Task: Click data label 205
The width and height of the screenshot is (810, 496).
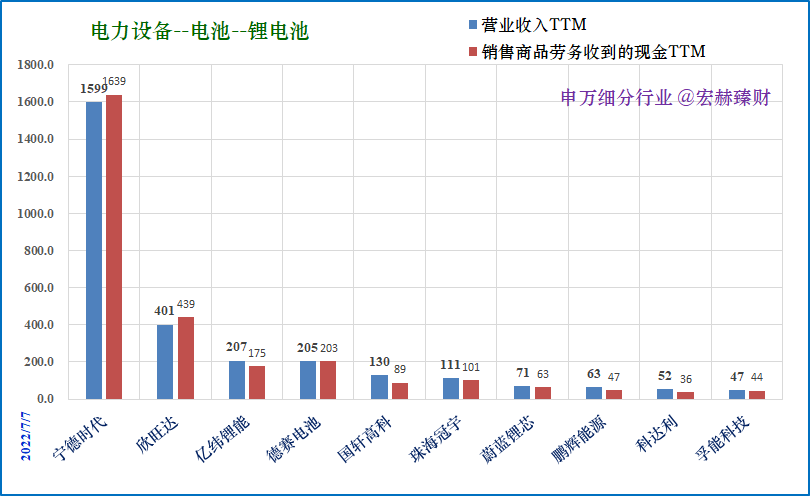Action: (x=307, y=348)
